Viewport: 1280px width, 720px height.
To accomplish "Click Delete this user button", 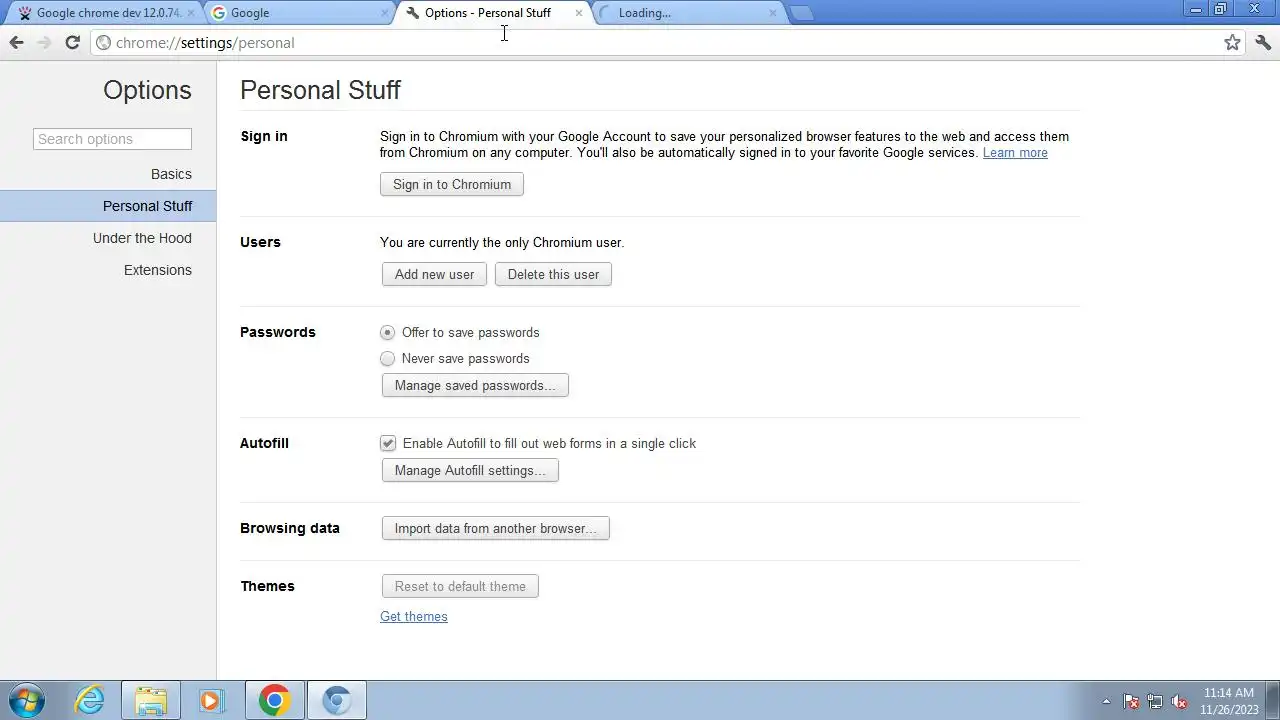I will tap(553, 274).
